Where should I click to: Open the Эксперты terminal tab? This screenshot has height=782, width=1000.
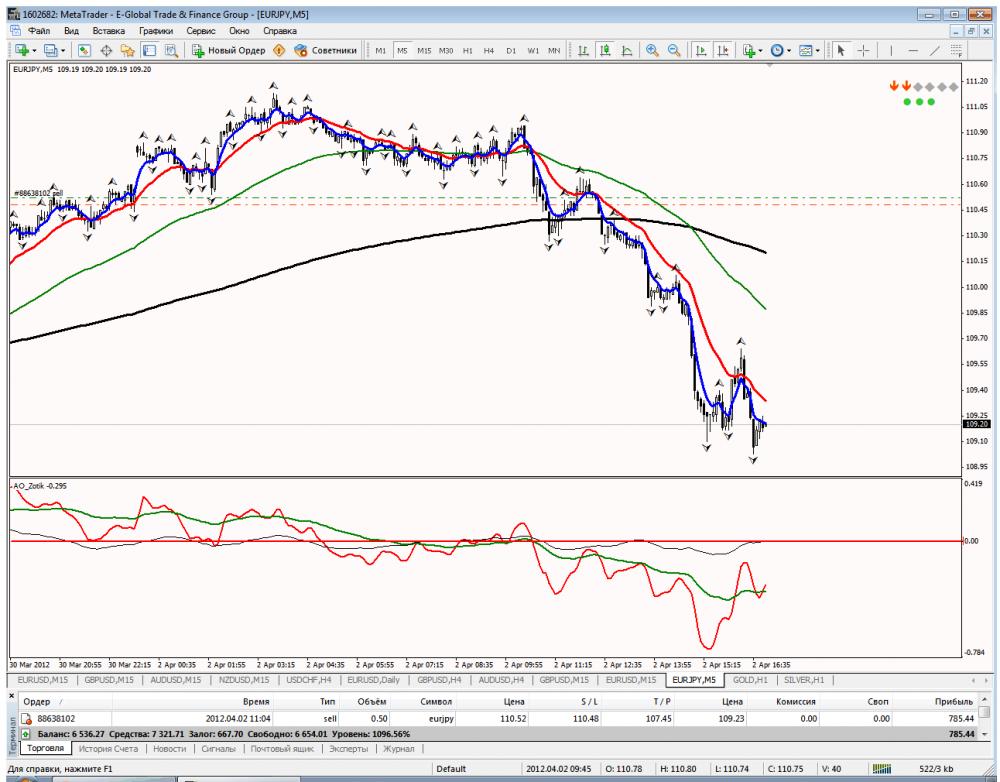click(x=348, y=748)
